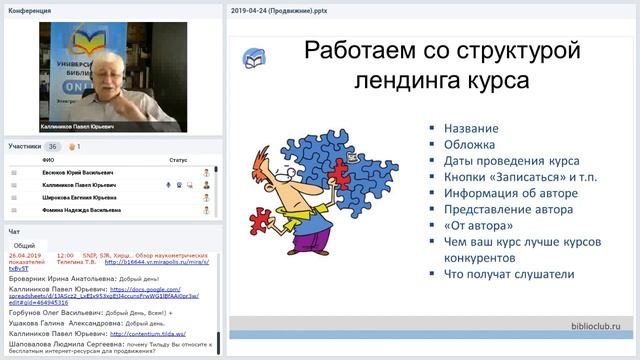Click the blue book logo on the slide
Image resolution: width=640 pixels, height=360 pixels.
254,58
